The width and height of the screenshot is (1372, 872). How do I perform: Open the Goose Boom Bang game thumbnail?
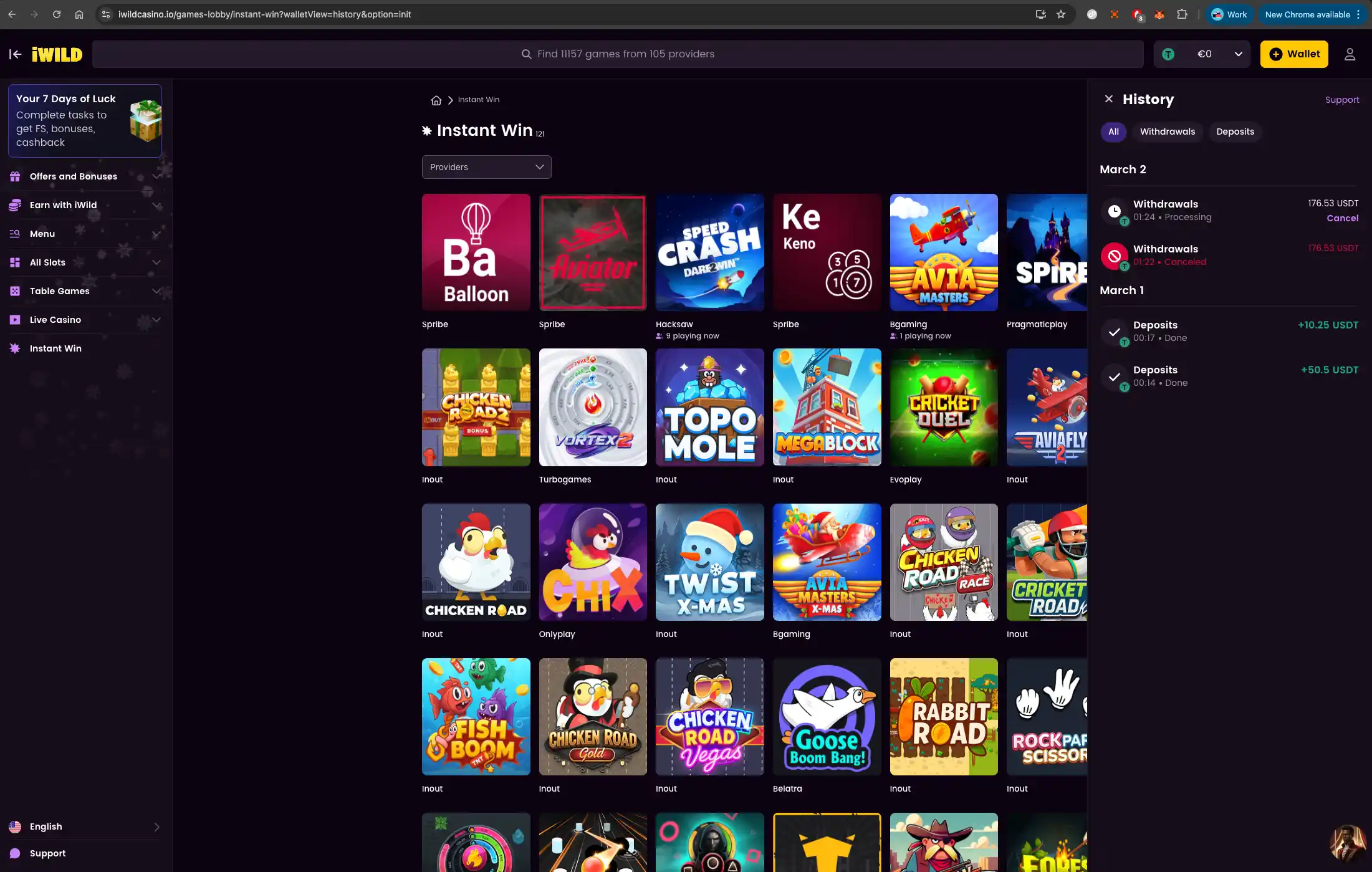(827, 717)
